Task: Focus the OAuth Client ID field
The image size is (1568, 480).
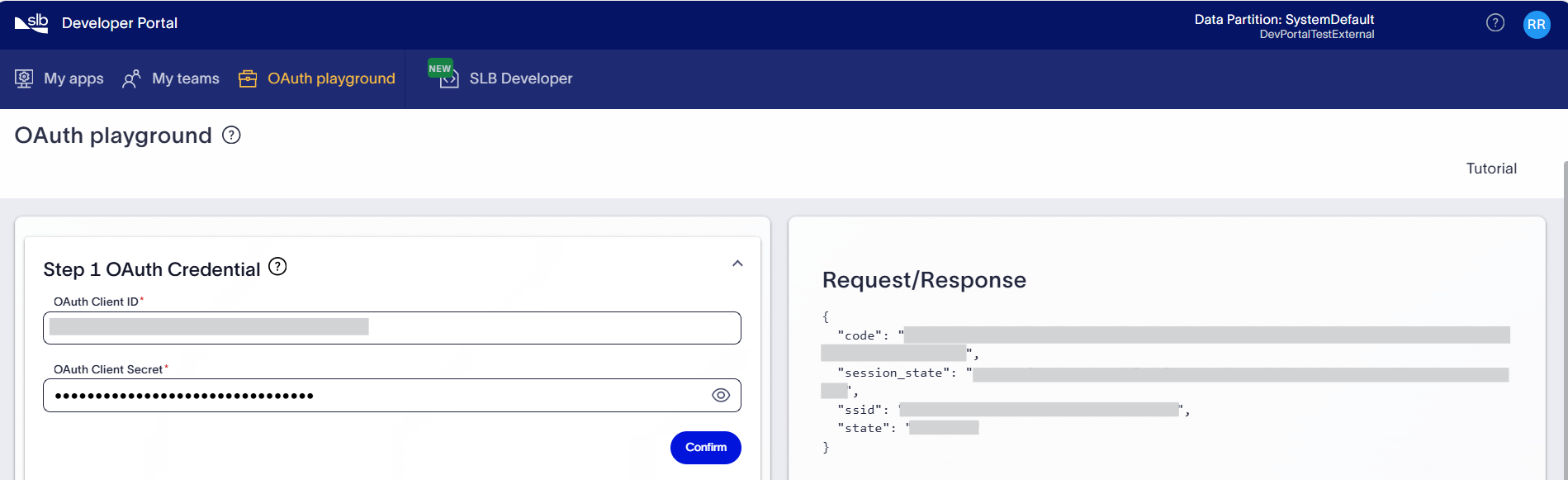Action: (392, 328)
